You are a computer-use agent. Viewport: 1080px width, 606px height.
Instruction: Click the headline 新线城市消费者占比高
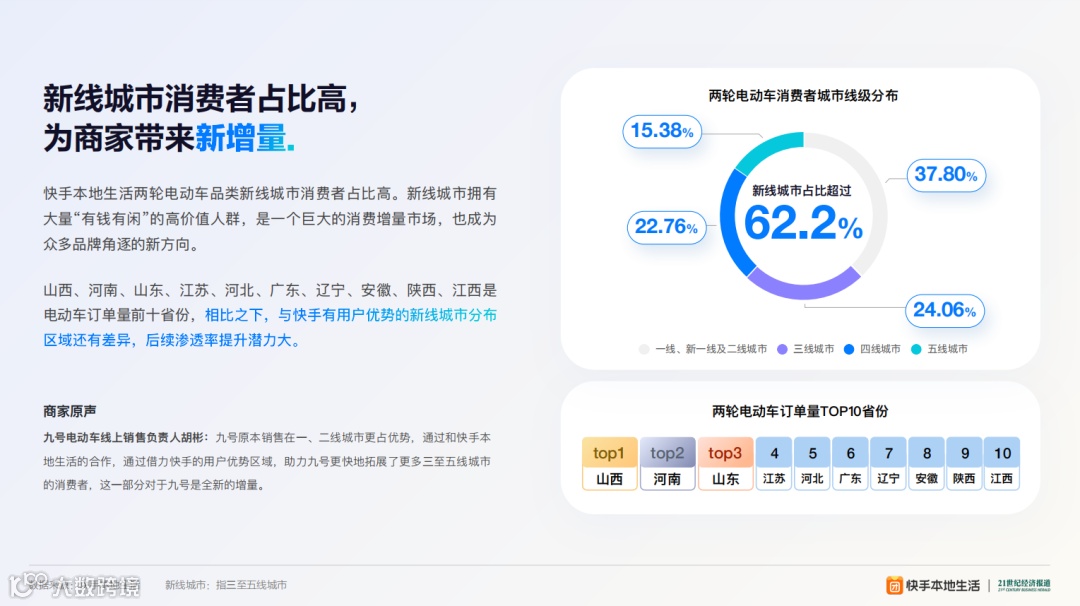[x=200, y=98]
